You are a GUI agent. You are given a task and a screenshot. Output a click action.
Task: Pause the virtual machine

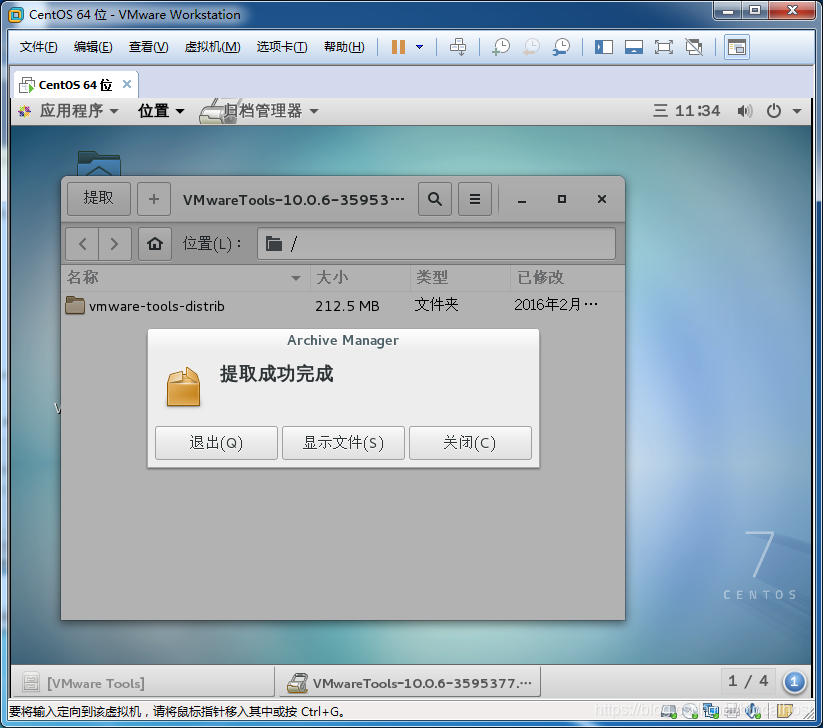point(398,47)
